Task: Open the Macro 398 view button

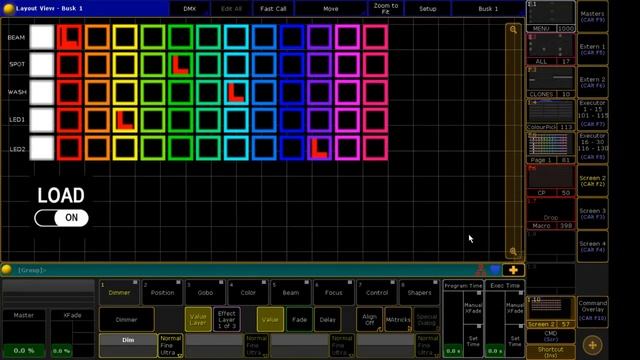Action: [x=551, y=213]
